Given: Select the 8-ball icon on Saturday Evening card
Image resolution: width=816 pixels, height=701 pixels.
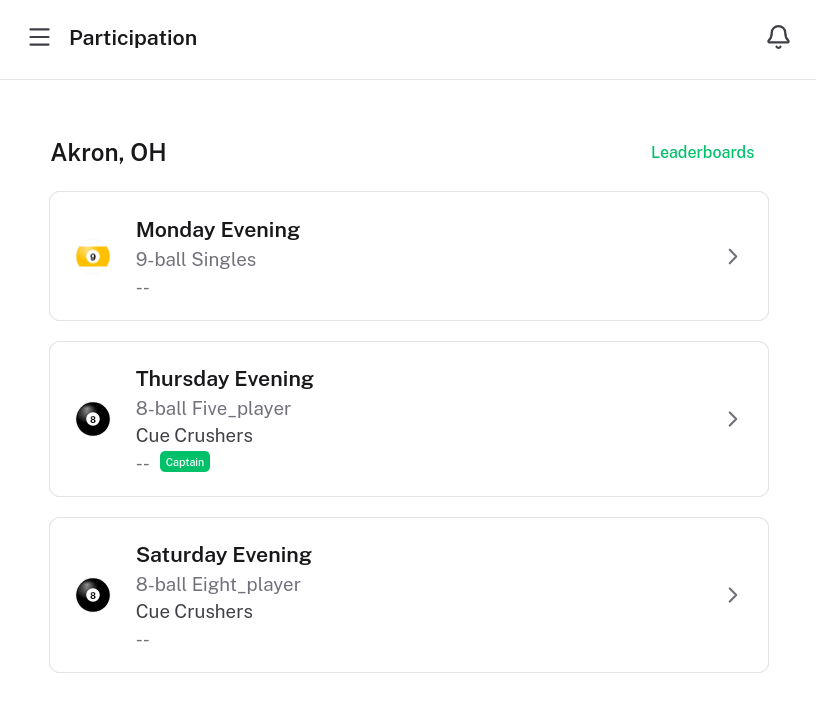Looking at the screenshot, I should click(93, 595).
